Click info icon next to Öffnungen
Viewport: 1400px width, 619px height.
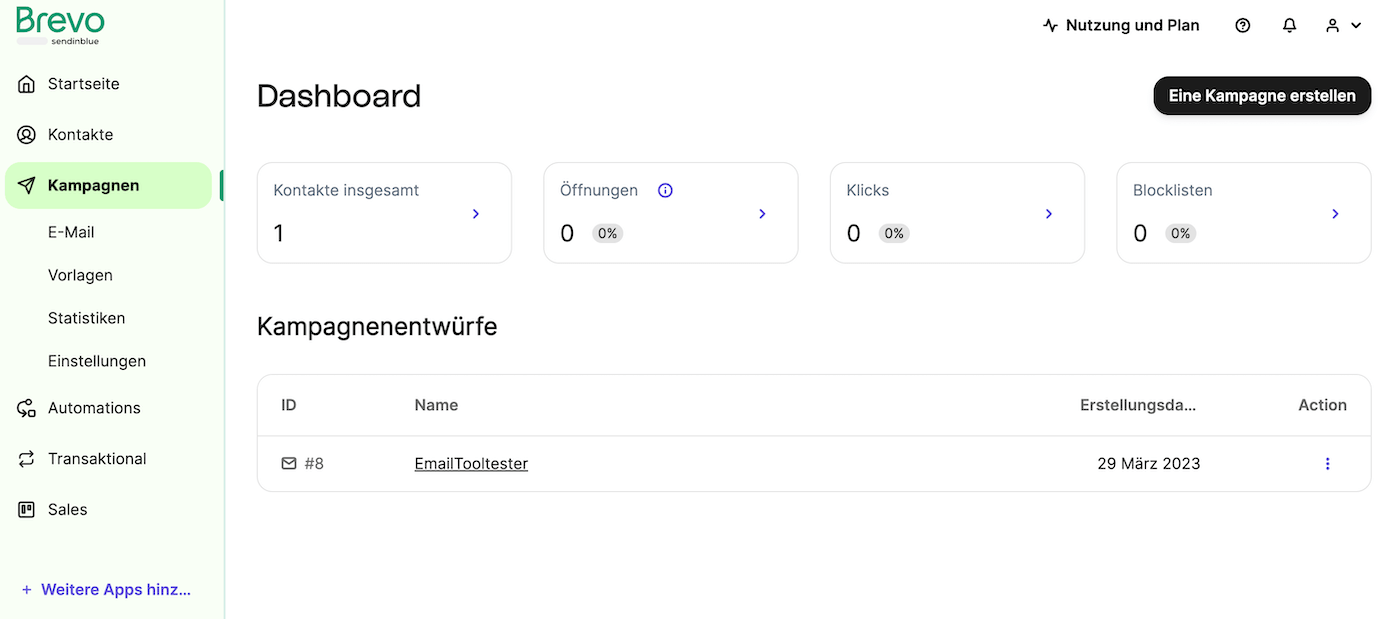tap(665, 190)
